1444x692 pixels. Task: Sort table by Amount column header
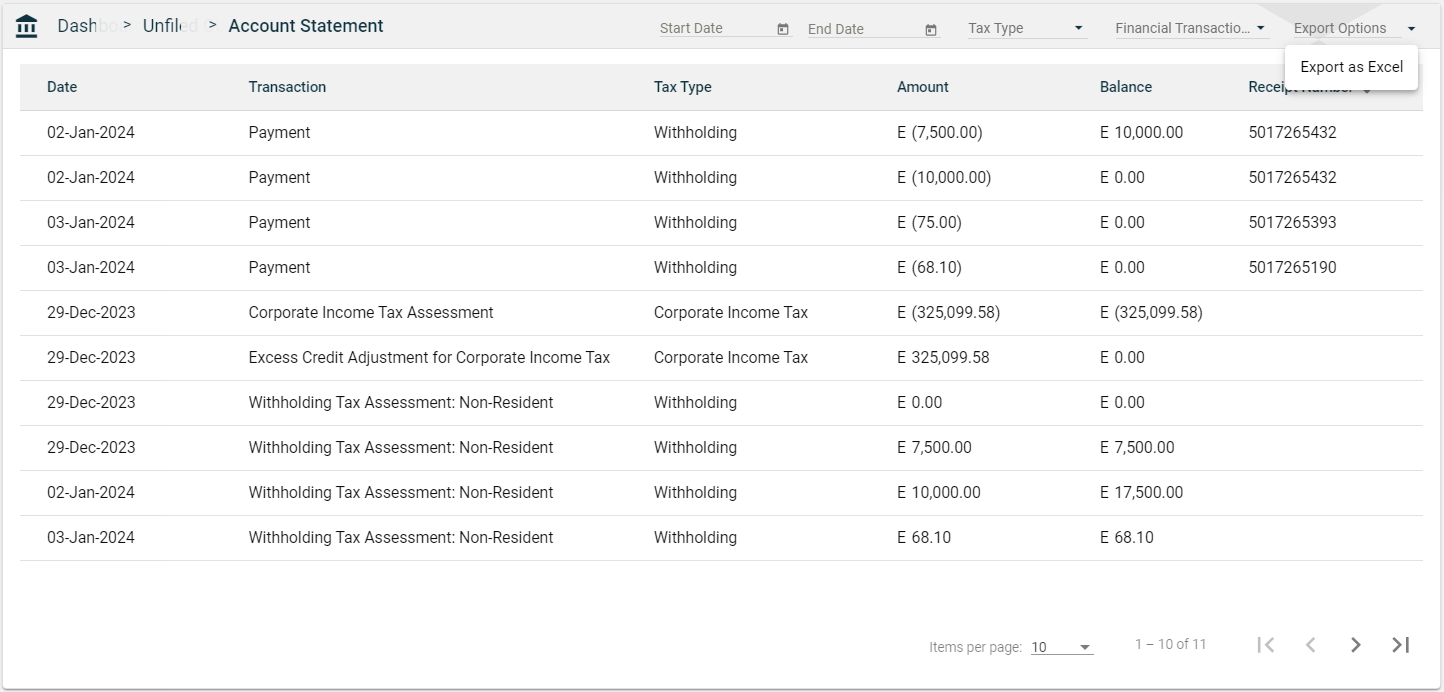tap(922, 87)
